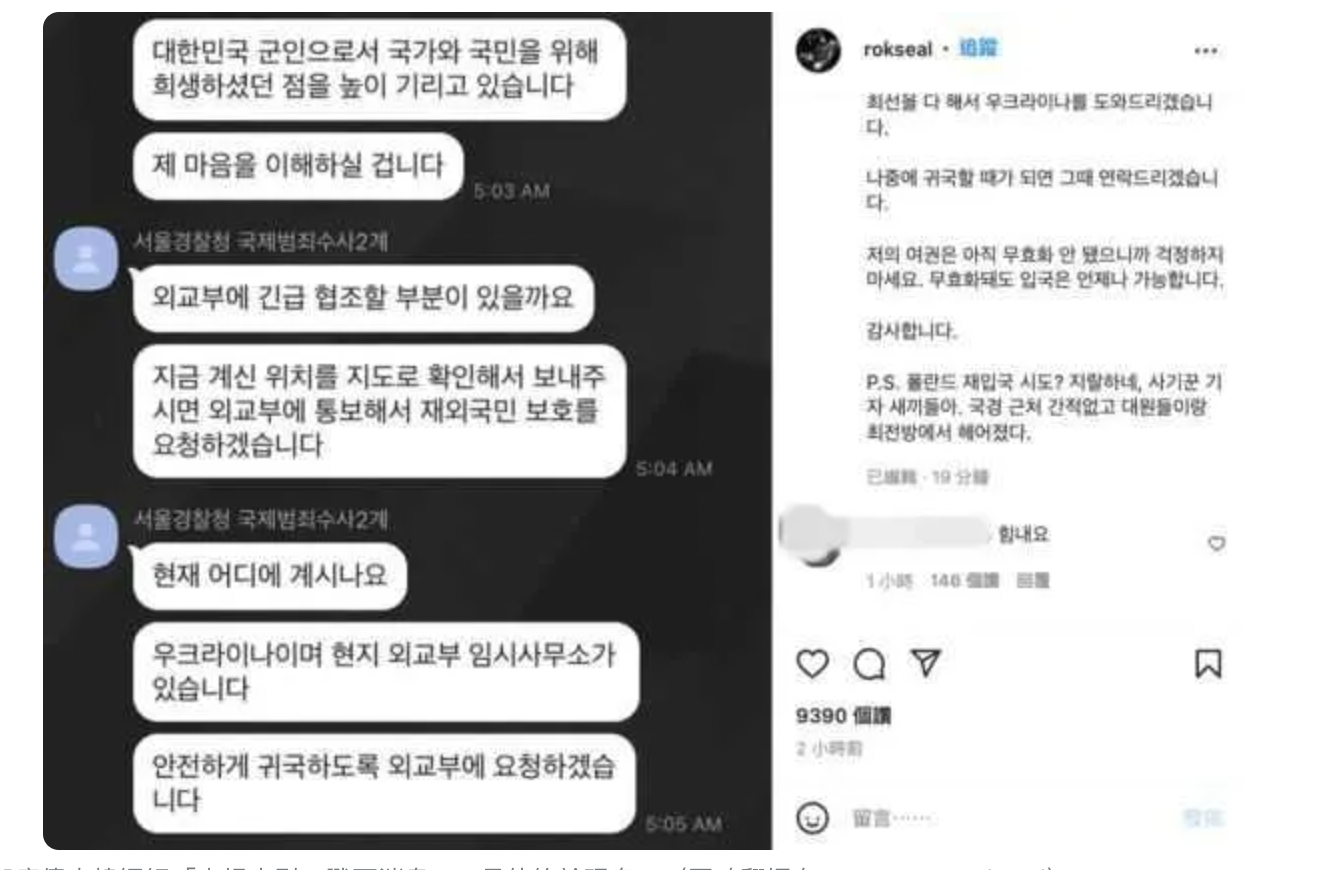Image resolution: width=1324 pixels, height=870 pixels.
Task: Save post with bookmark icon
Action: [1208, 662]
